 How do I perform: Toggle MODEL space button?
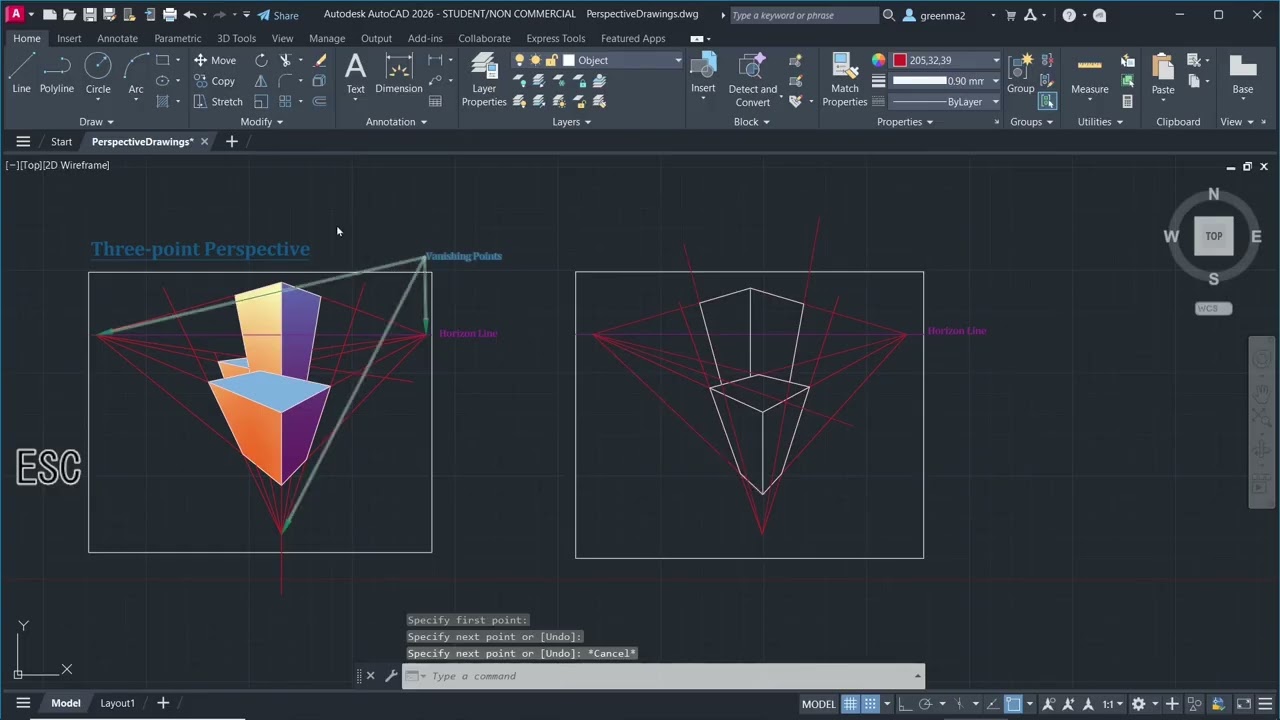[818, 704]
